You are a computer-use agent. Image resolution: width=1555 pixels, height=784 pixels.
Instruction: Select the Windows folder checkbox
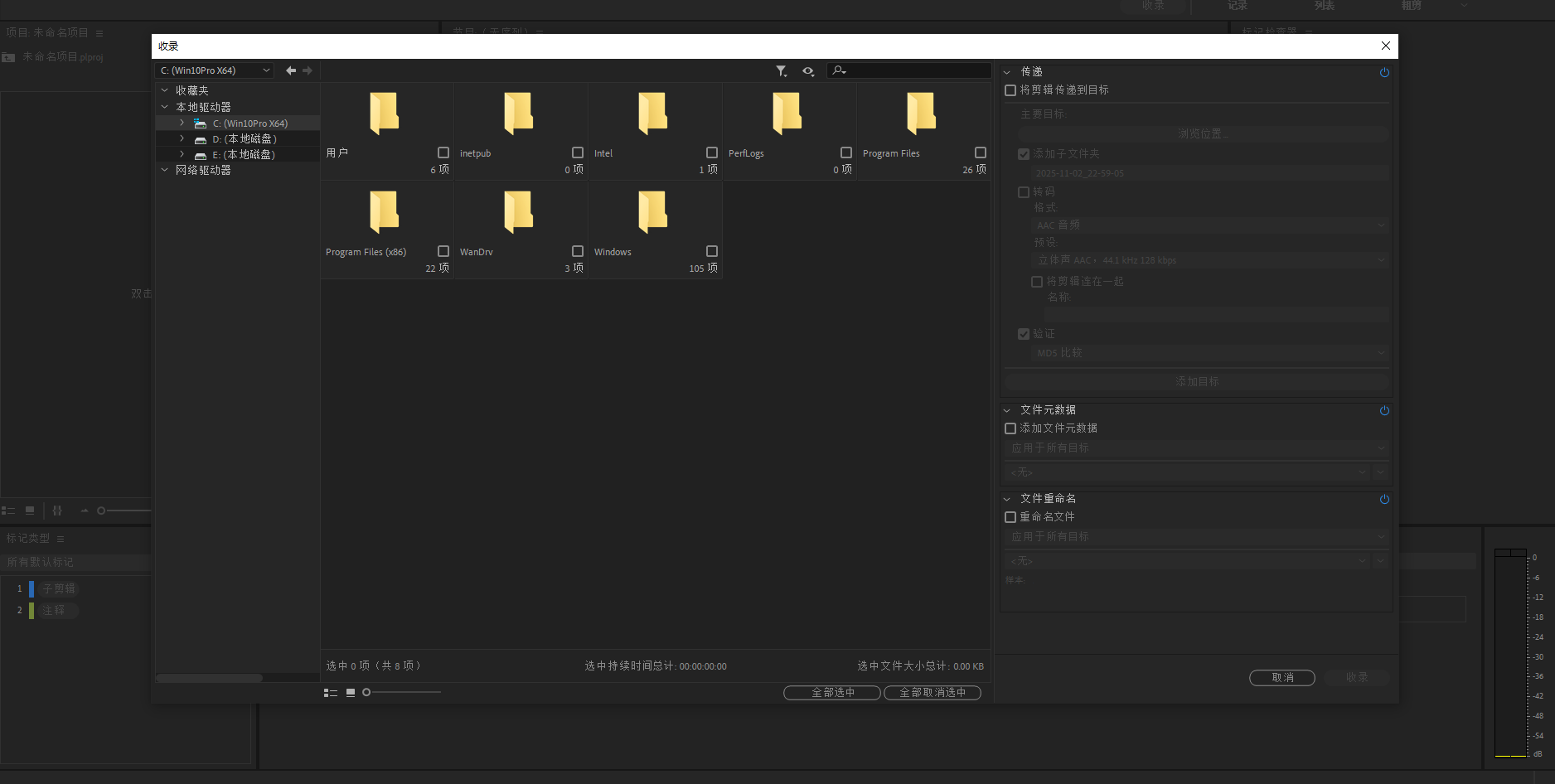coord(711,250)
